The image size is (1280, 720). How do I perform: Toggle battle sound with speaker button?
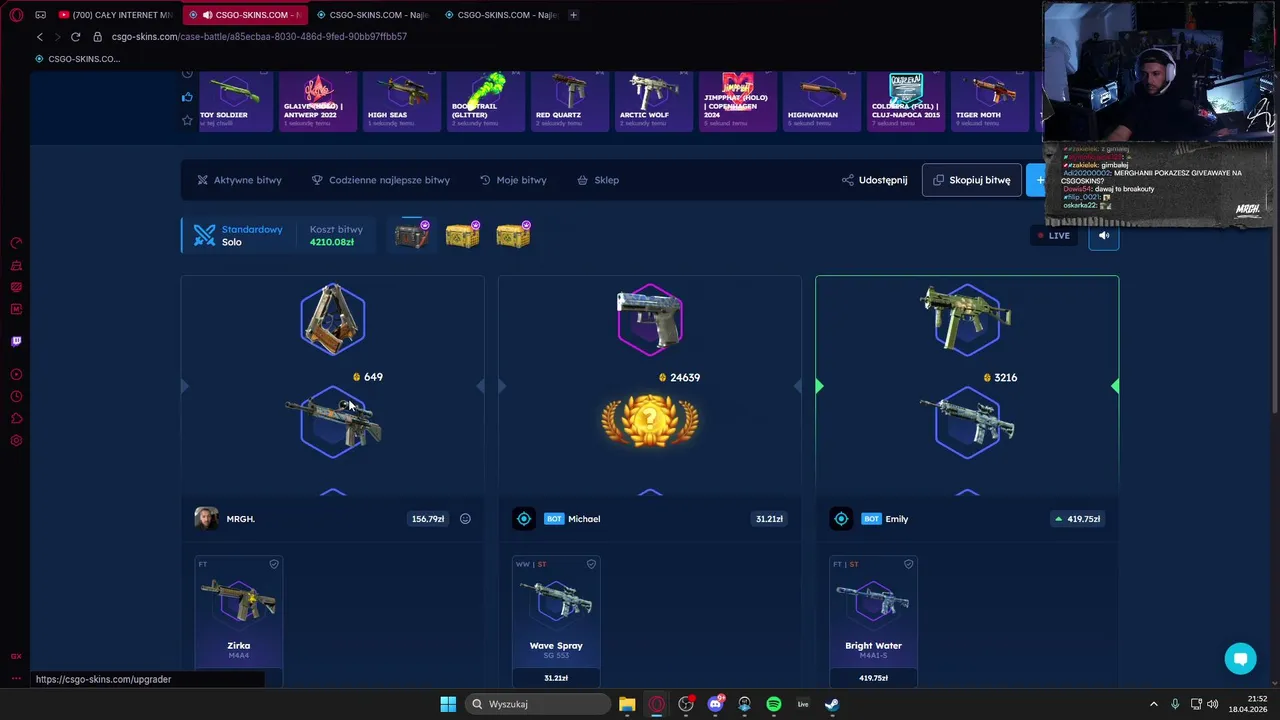1104,236
